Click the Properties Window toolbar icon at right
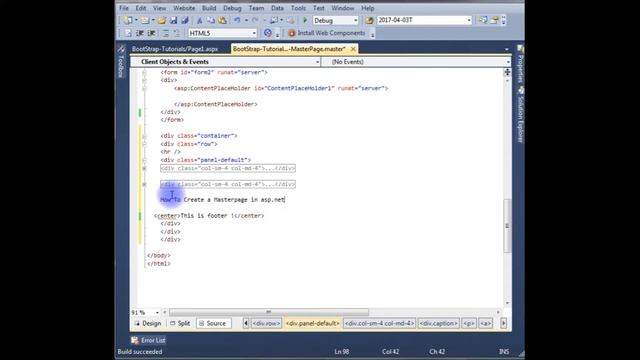The height and width of the screenshot is (360, 640). point(494,20)
